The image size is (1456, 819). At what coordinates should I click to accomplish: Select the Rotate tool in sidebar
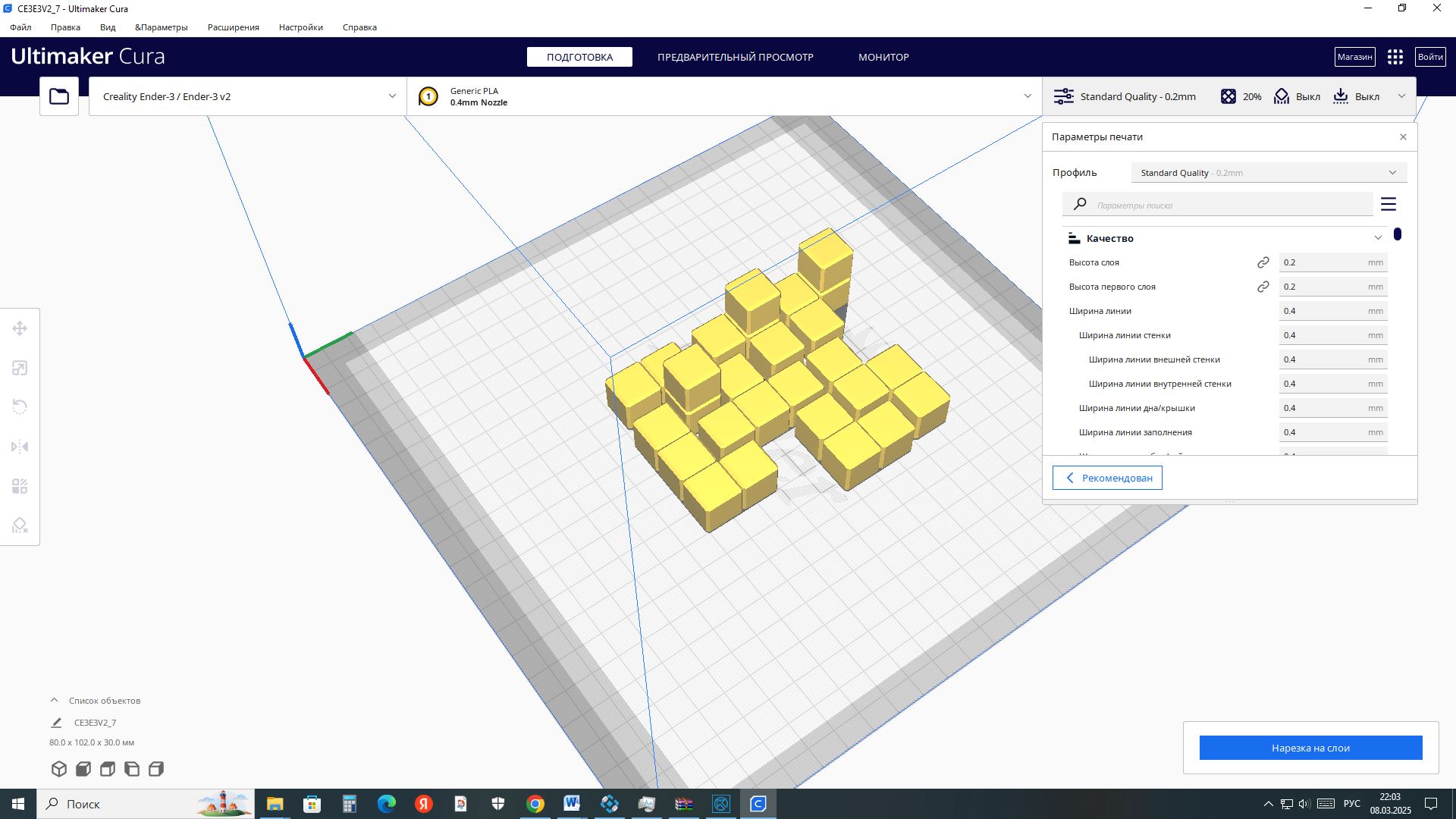pyautogui.click(x=20, y=407)
